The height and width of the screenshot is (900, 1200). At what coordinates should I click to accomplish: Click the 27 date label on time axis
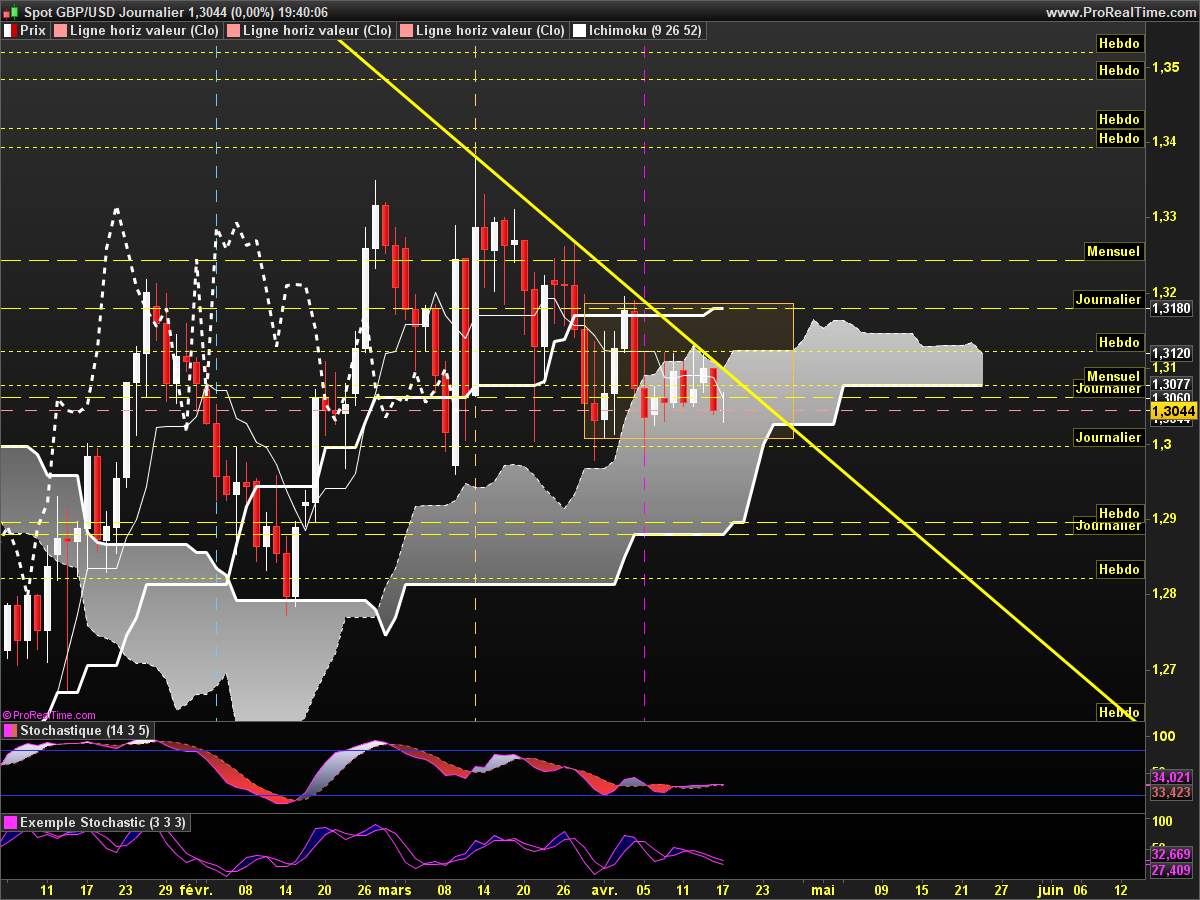point(1001,889)
